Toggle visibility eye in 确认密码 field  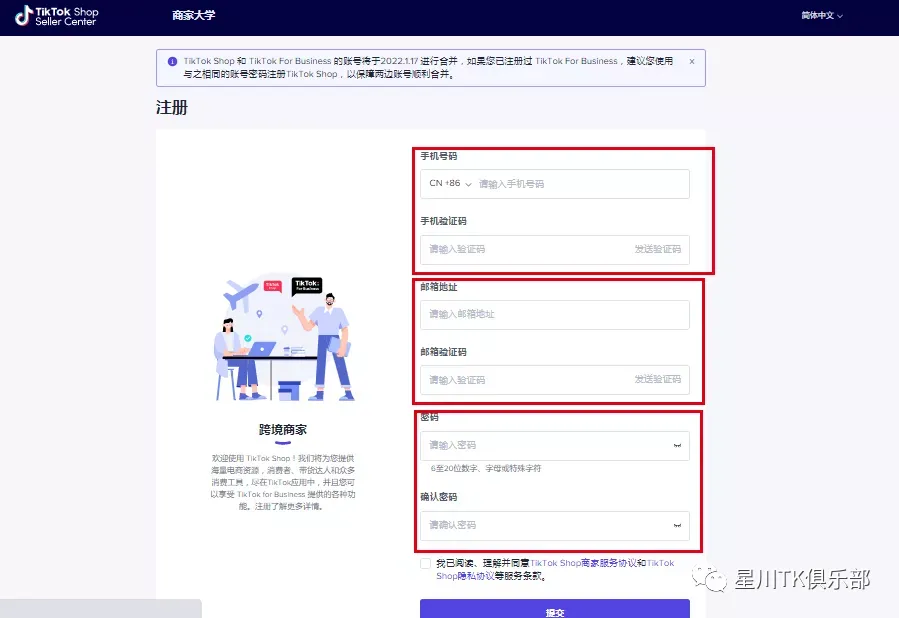tap(677, 525)
